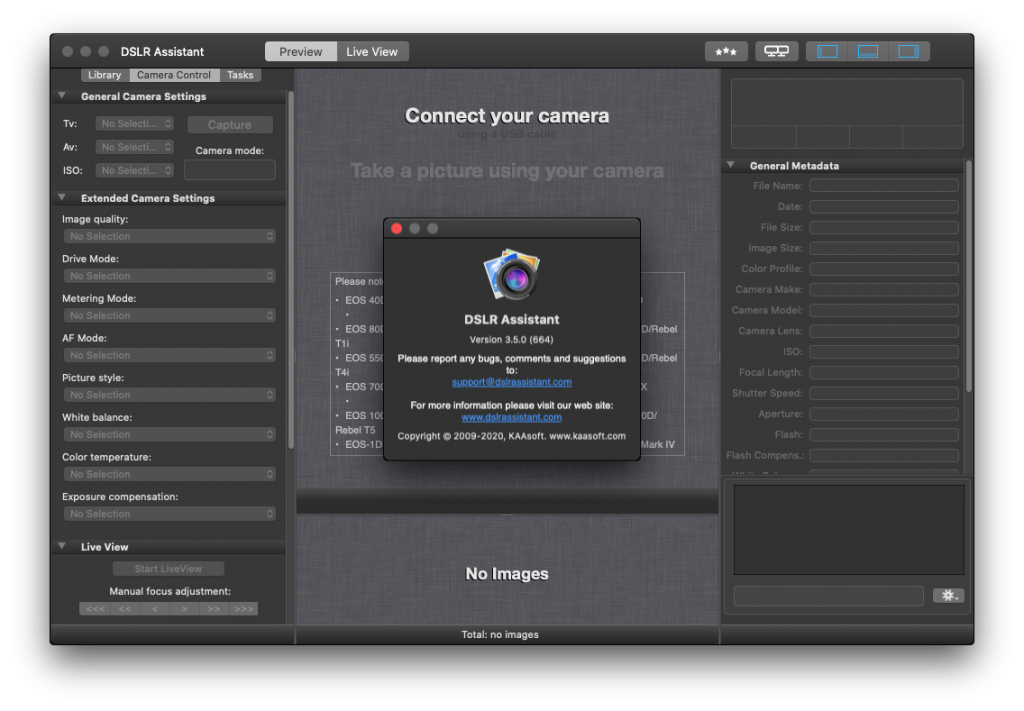1024x711 pixels.
Task: Click the >>> large focus step forward button
Action: 244,608
